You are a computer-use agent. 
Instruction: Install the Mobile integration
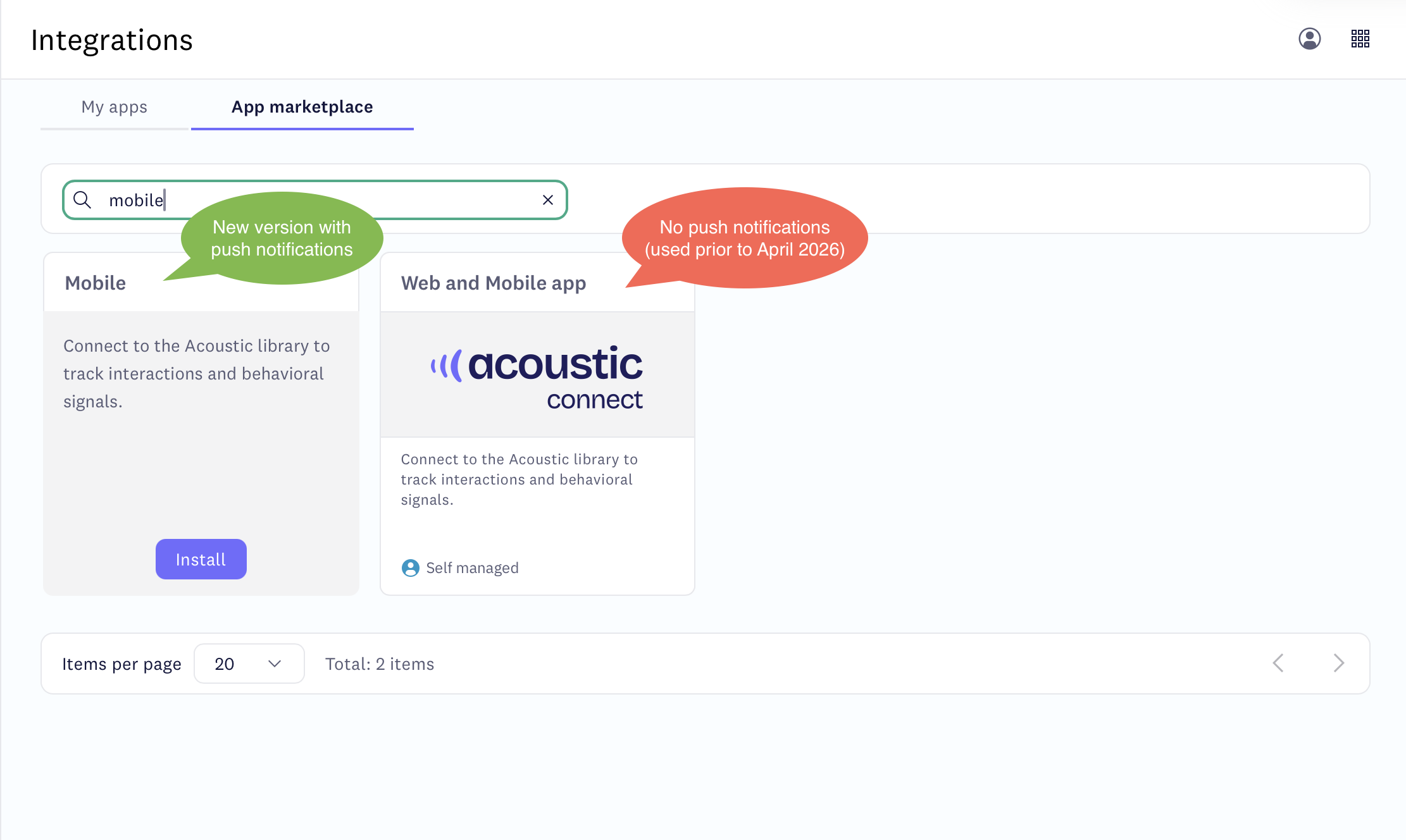(201, 559)
